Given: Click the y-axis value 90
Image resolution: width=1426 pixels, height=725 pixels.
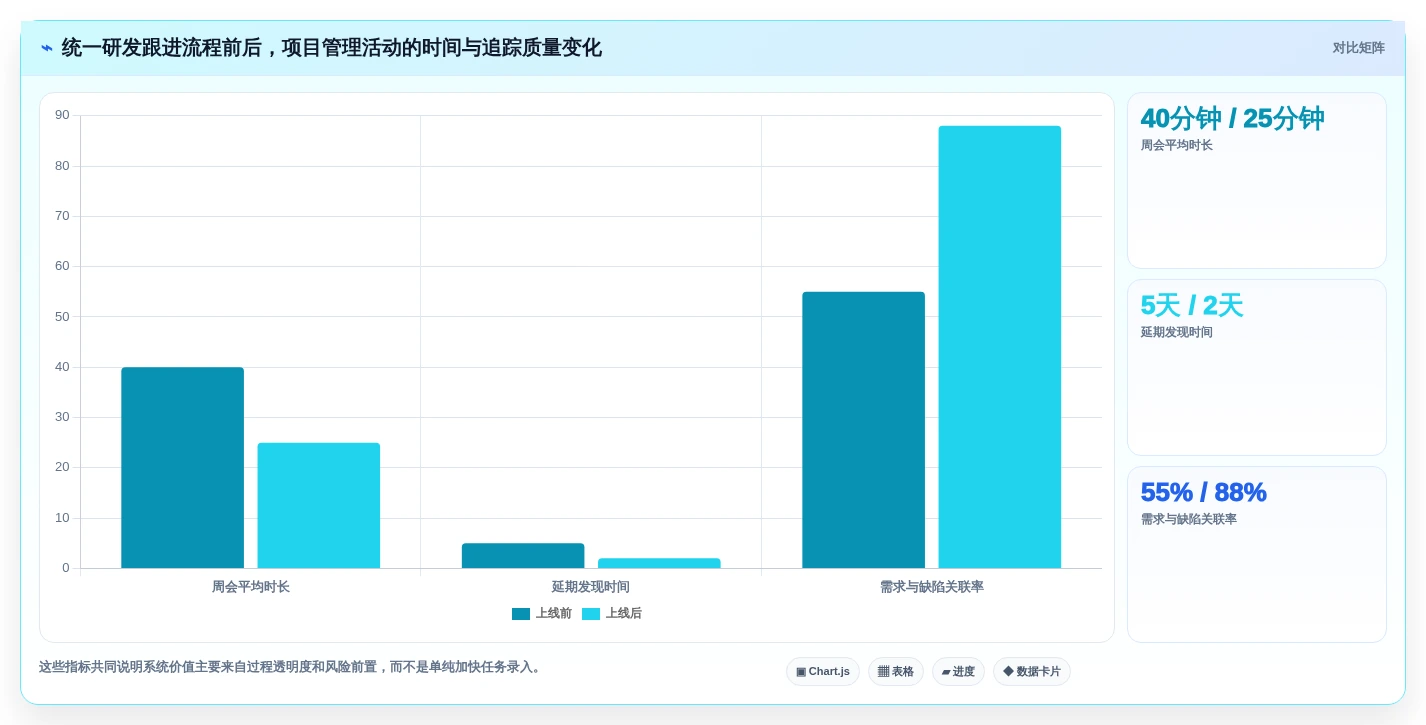Looking at the screenshot, I should pos(62,115).
